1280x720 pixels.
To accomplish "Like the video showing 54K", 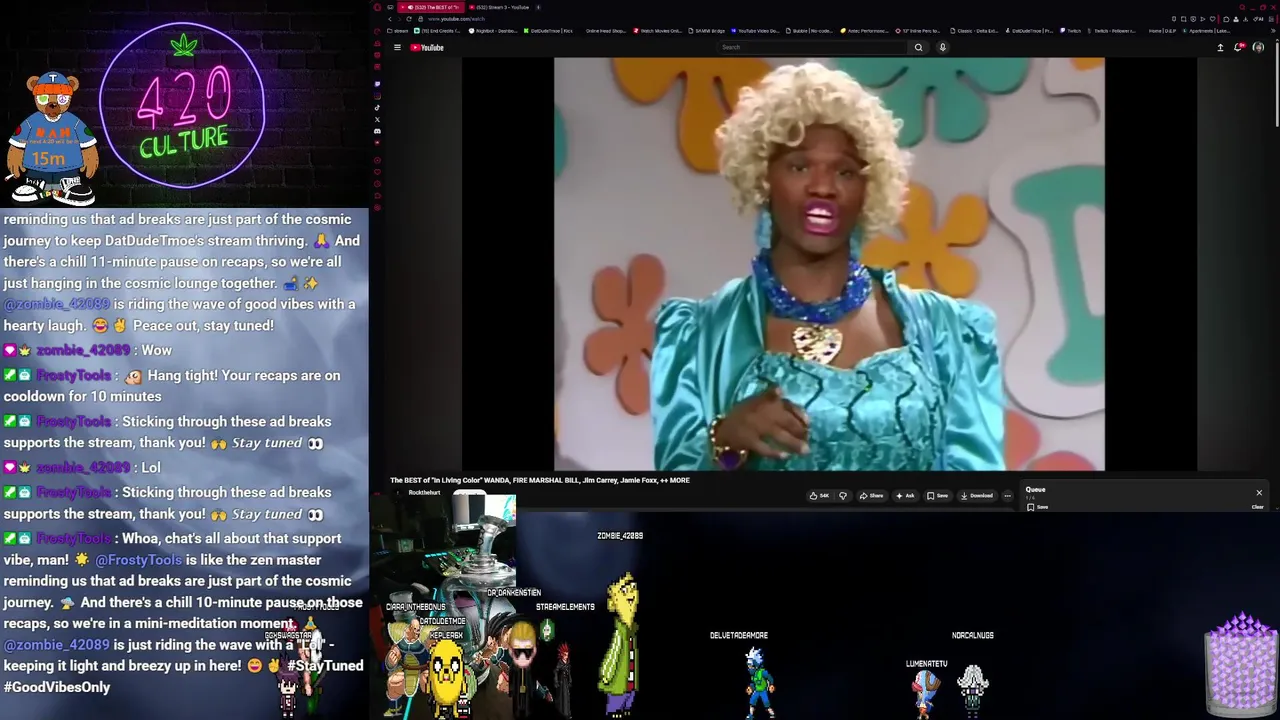I will click(x=819, y=496).
